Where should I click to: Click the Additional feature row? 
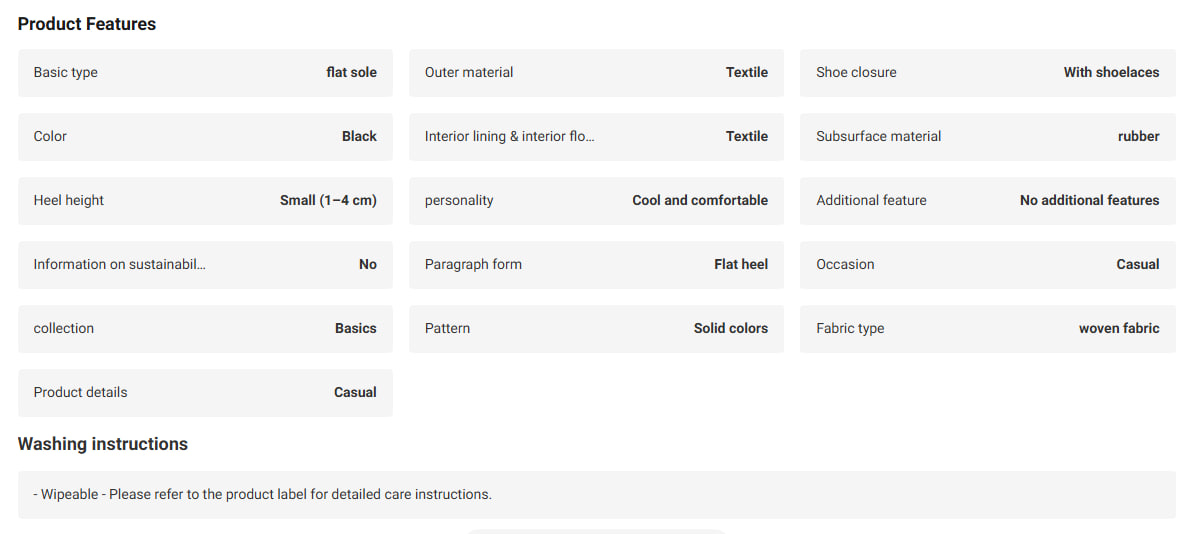(x=988, y=201)
